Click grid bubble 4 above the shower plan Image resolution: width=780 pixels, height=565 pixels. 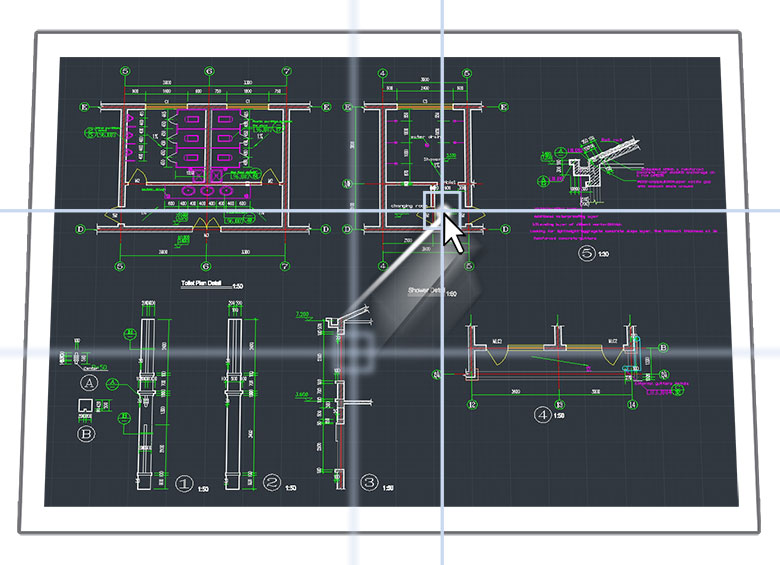pyautogui.click(x=382, y=73)
